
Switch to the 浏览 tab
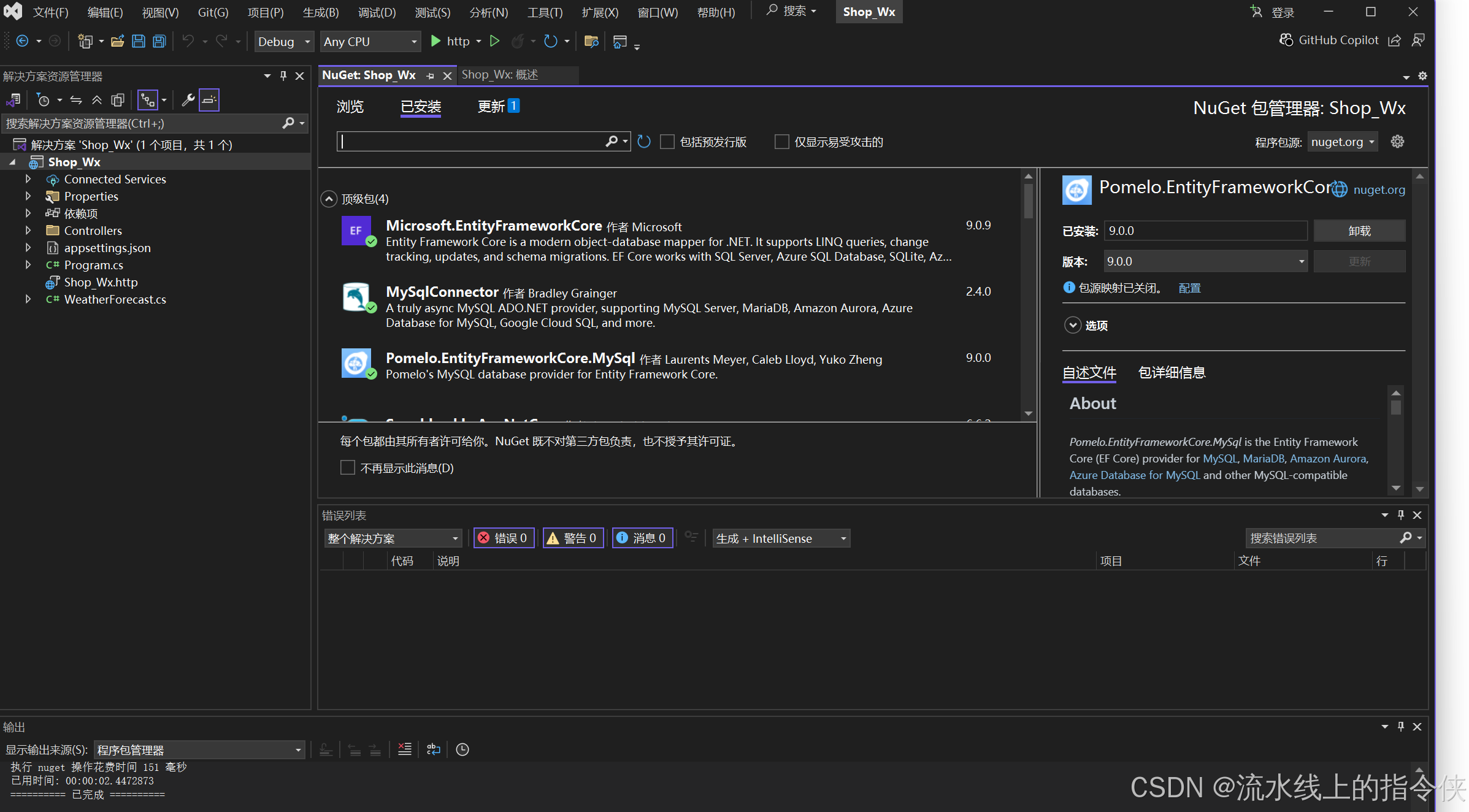coord(350,107)
